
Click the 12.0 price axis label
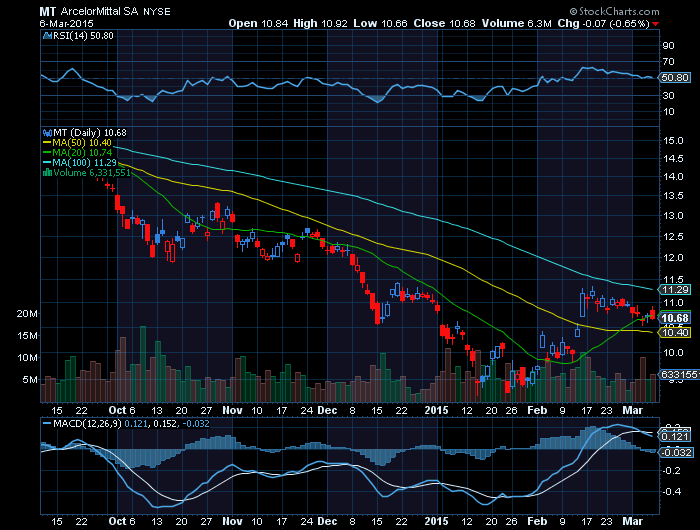[x=673, y=258]
